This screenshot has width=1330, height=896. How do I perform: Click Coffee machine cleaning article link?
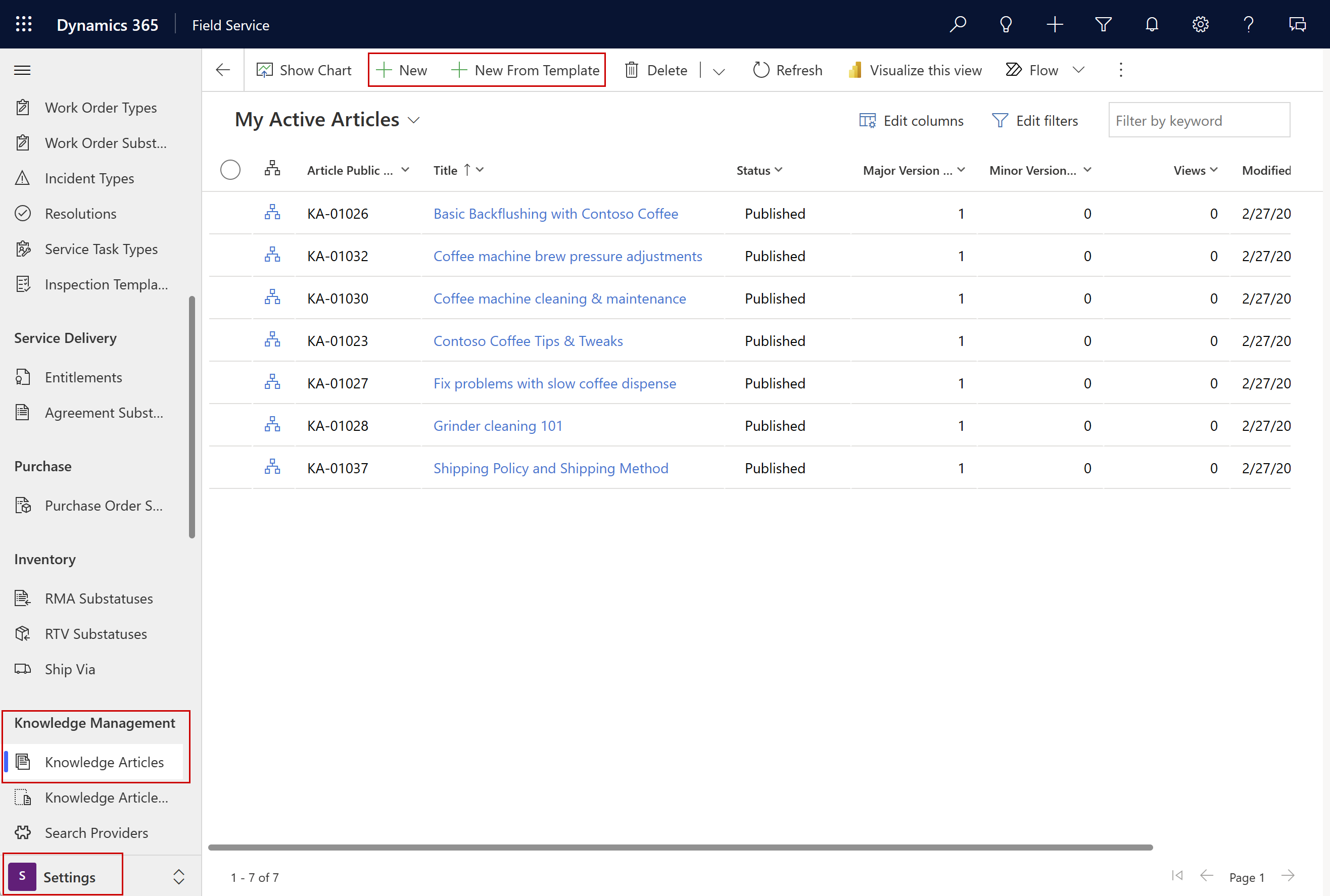[x=560, y=298]
